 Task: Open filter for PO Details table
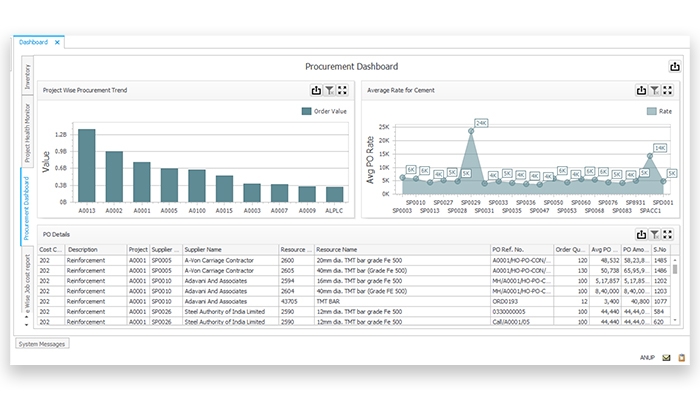coord(654,234)
